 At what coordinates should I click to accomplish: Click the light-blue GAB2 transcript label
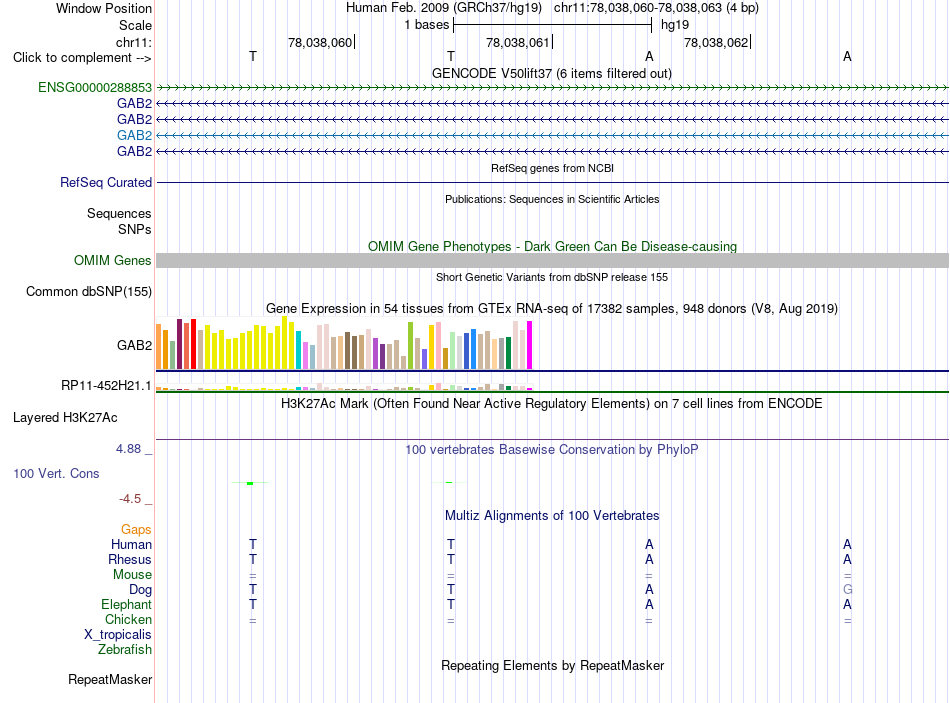coord(135,135)
